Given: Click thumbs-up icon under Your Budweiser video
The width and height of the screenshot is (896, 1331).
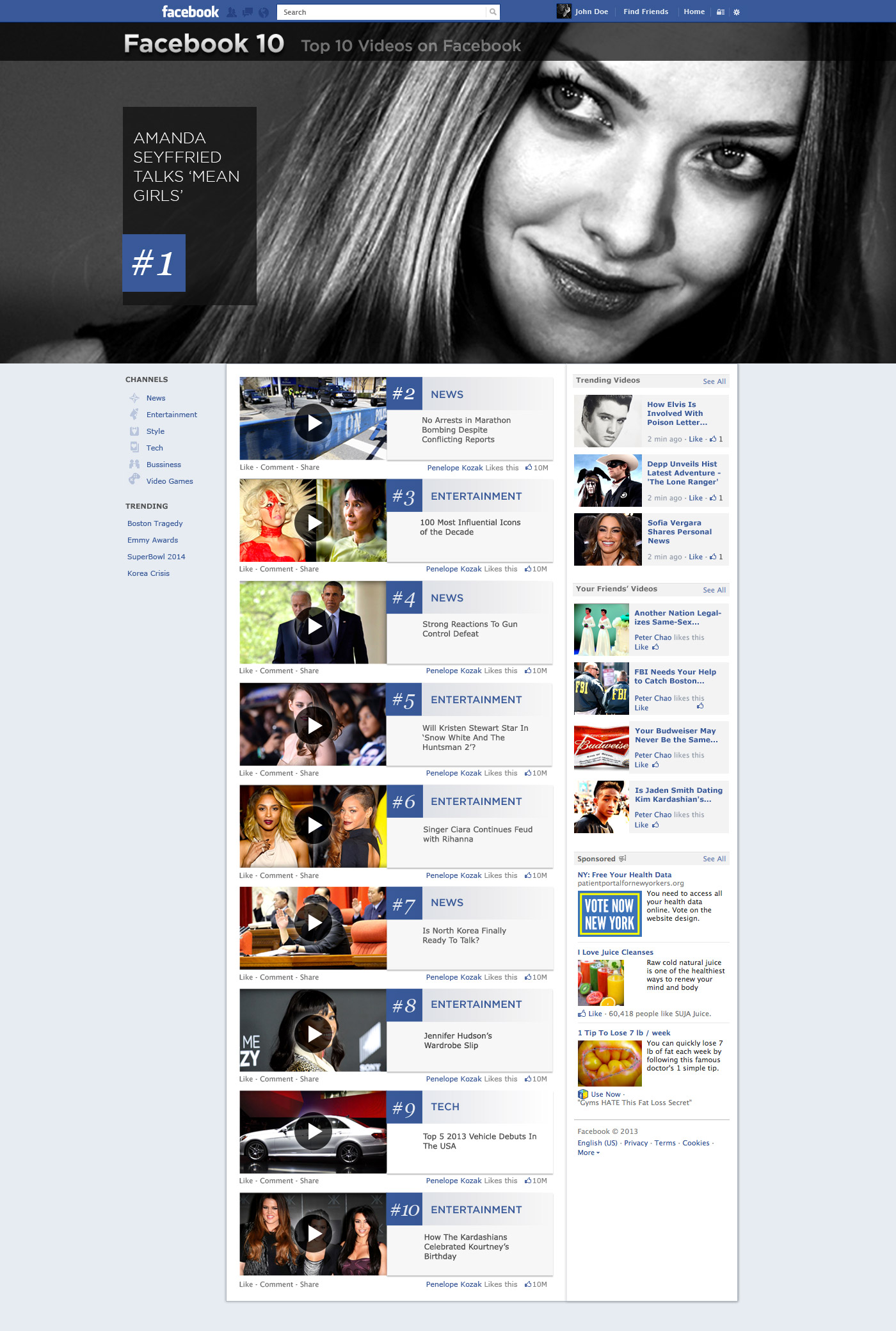Looking at the screenshot, I should pyautogui.click(x=655, y=765).
